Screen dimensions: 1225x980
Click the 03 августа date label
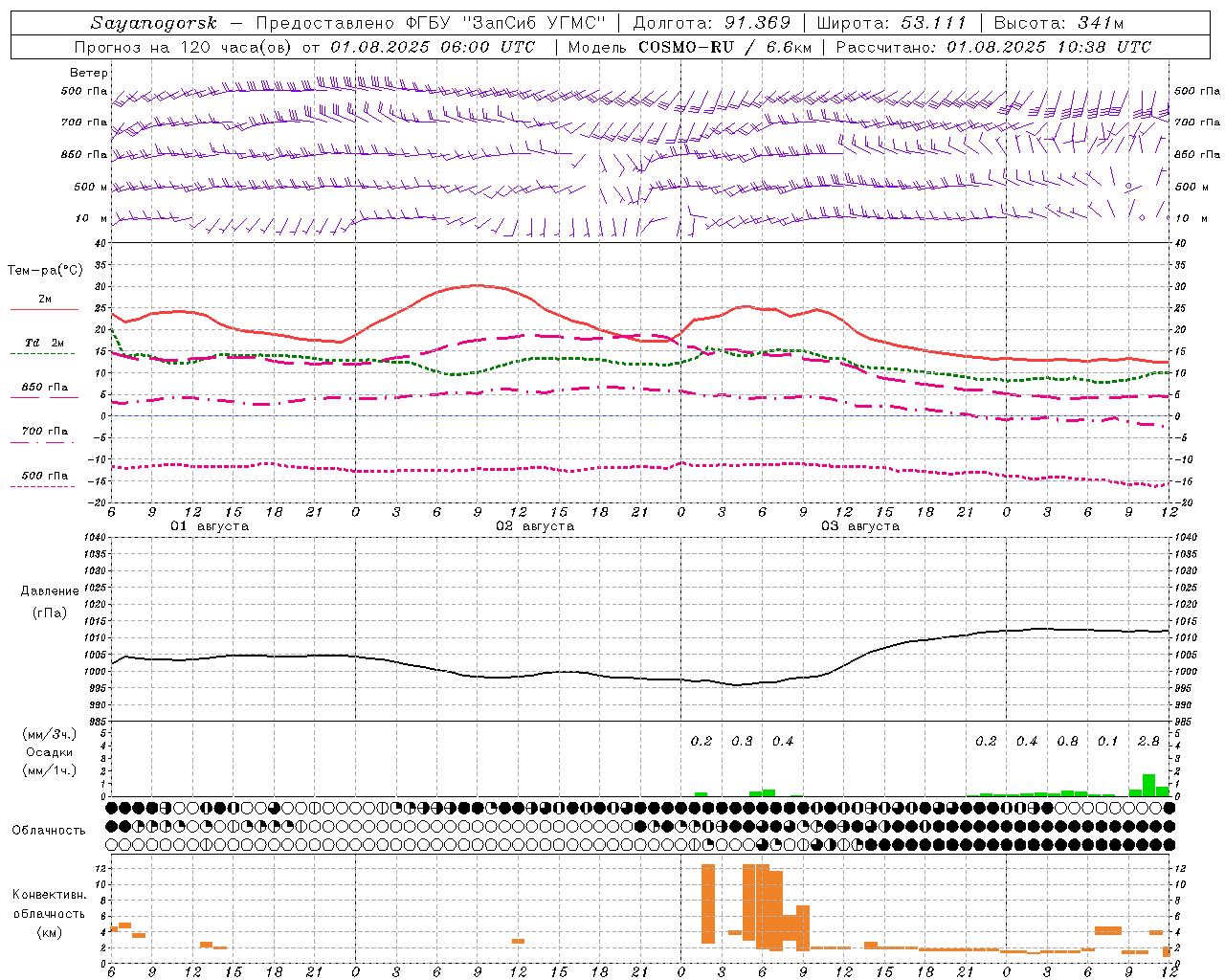click(860, 526)
